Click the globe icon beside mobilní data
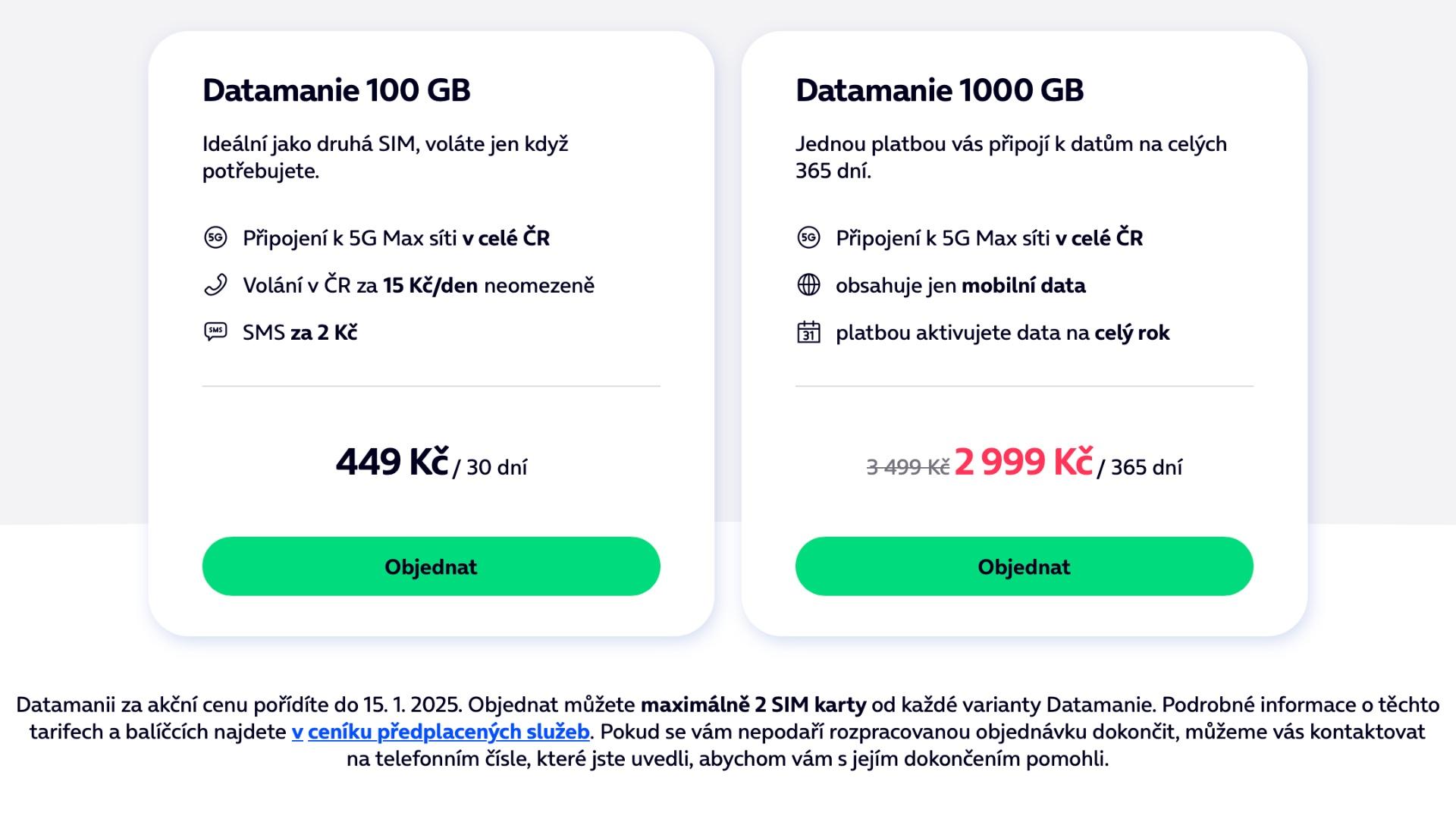Viewport: 1456px width, 819px height. click(808, 285)
